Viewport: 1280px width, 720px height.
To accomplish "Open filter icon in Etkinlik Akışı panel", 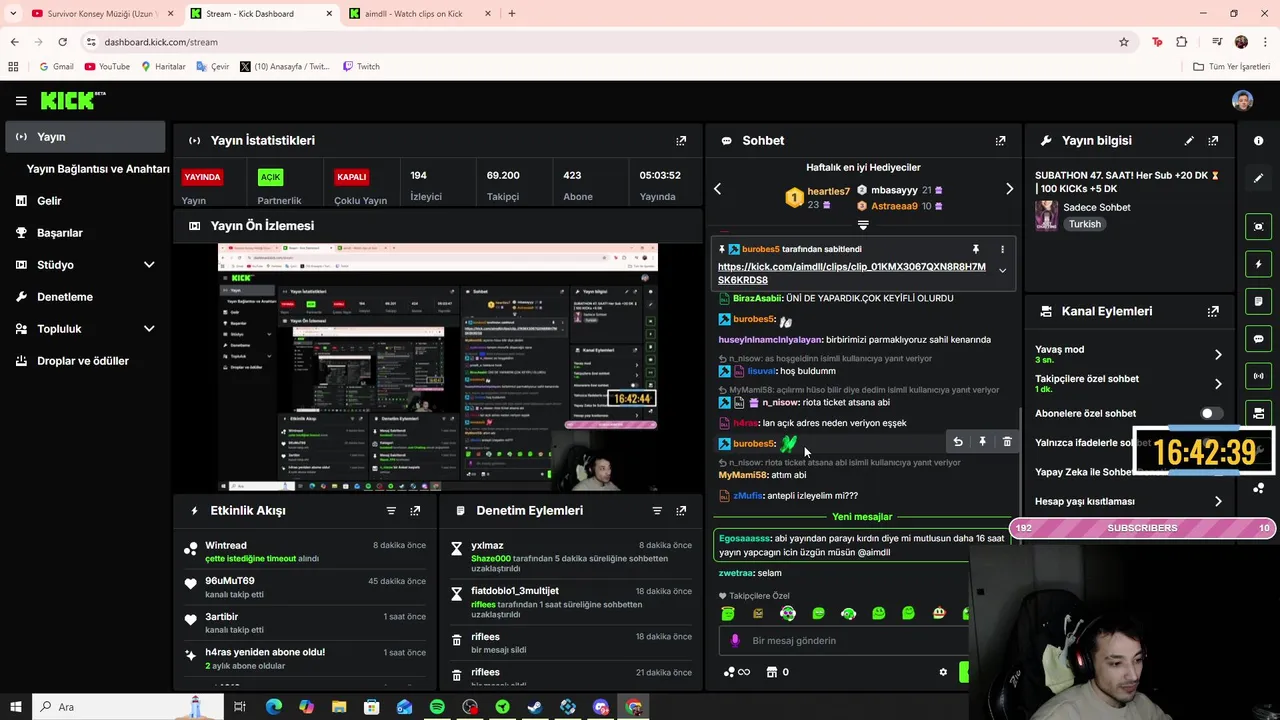I will pyautogui.click(x=391, y=511).
